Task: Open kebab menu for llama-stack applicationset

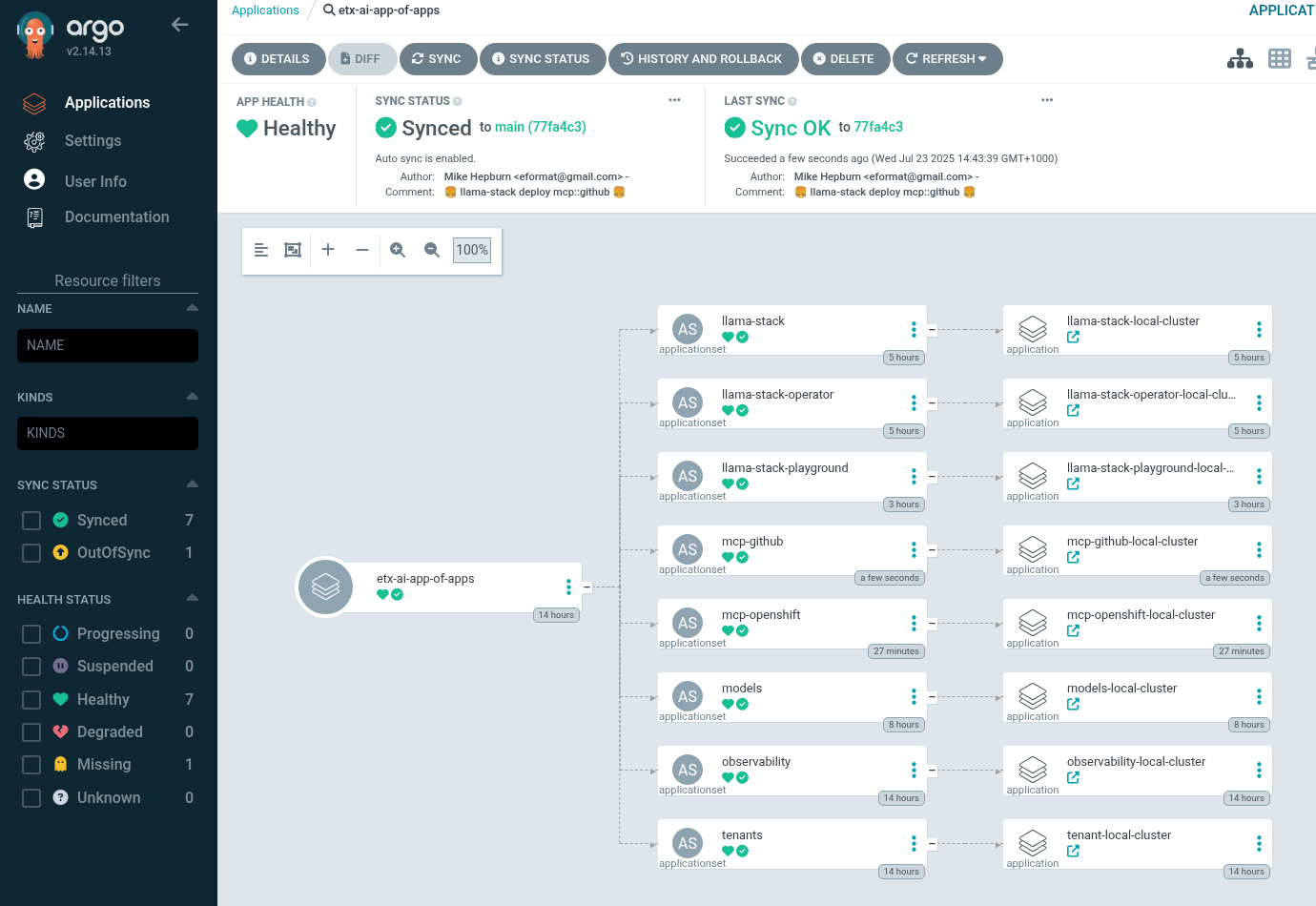Action: pyautogui.click(x=914, y=329)
